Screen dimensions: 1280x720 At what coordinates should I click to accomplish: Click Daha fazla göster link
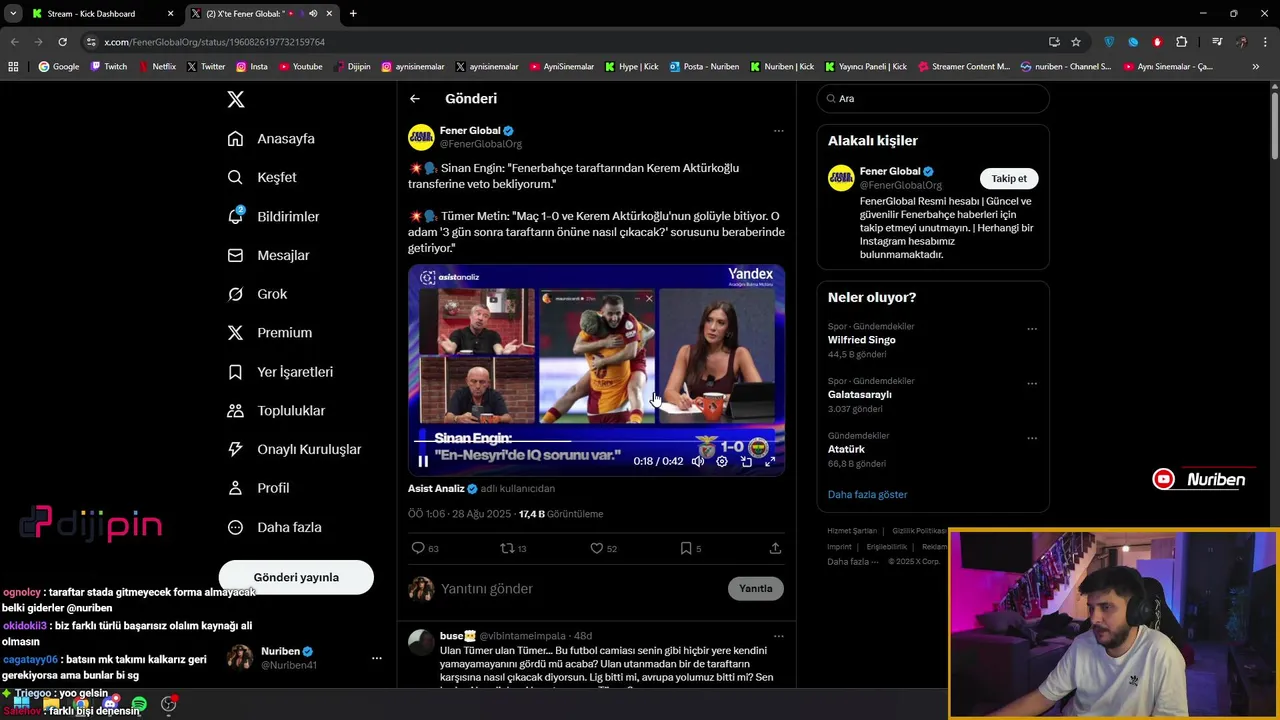coord(868,494)
